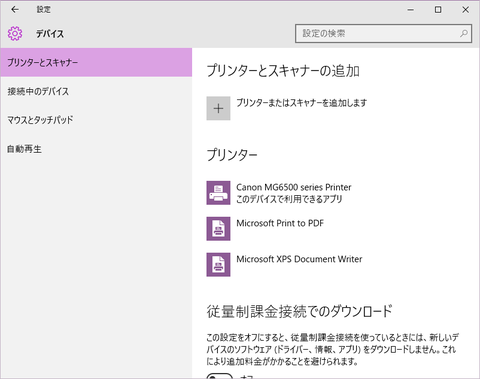
Task: Click the Microsoft XPS Document Writer icon
Action: point(218,265)
